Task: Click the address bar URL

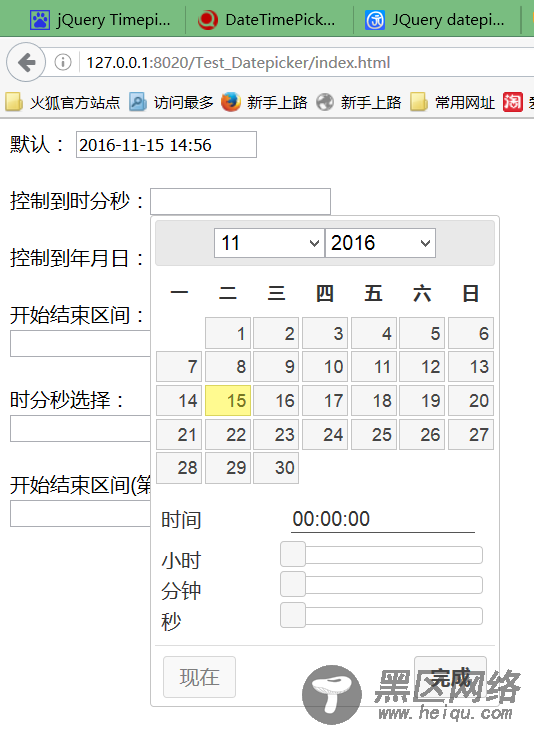Action: tap(238, 62)
